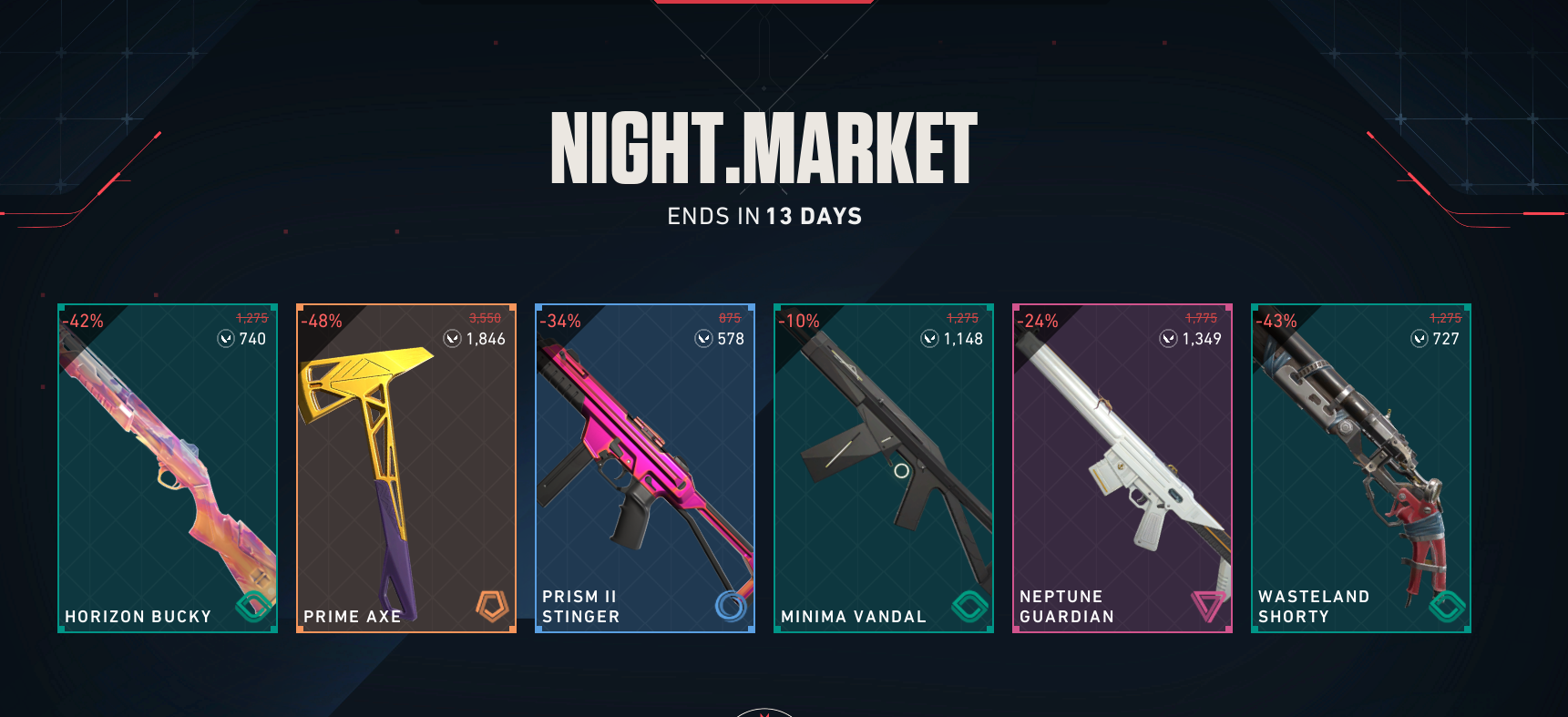Click Prime Axe orange tier icon

492,606
